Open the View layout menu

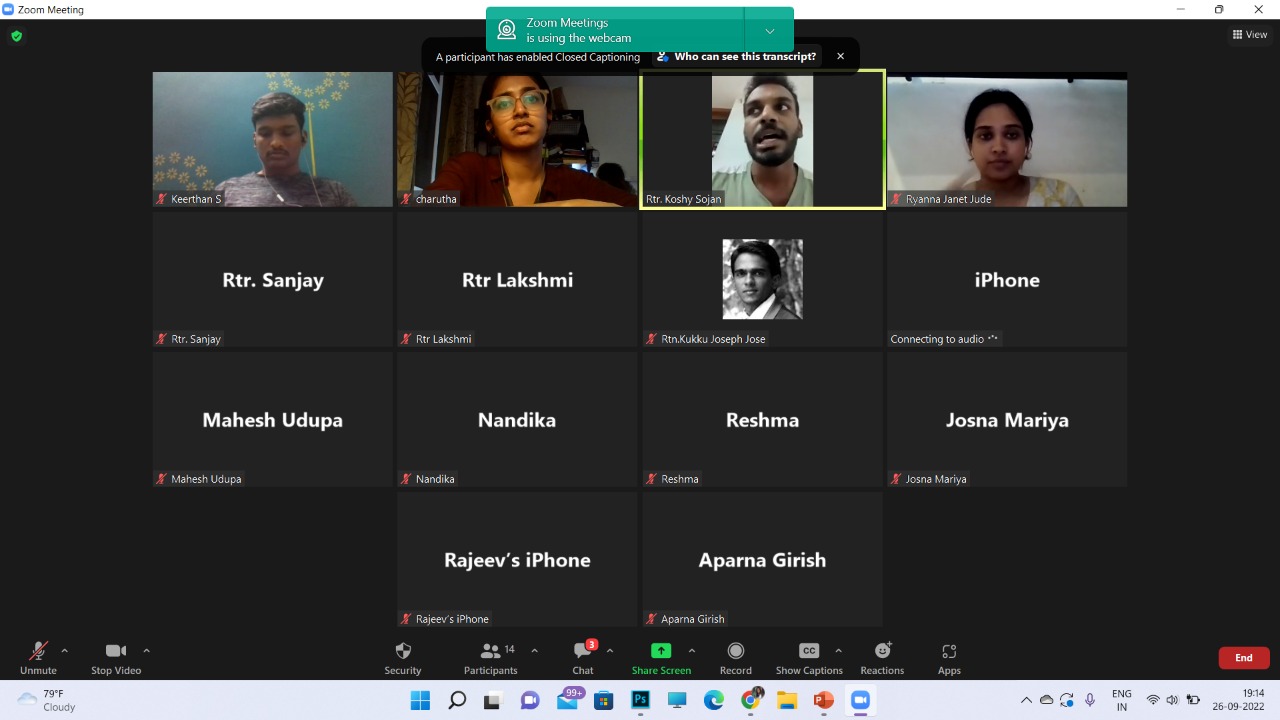pyautogui.click(x=1250, y=35)
